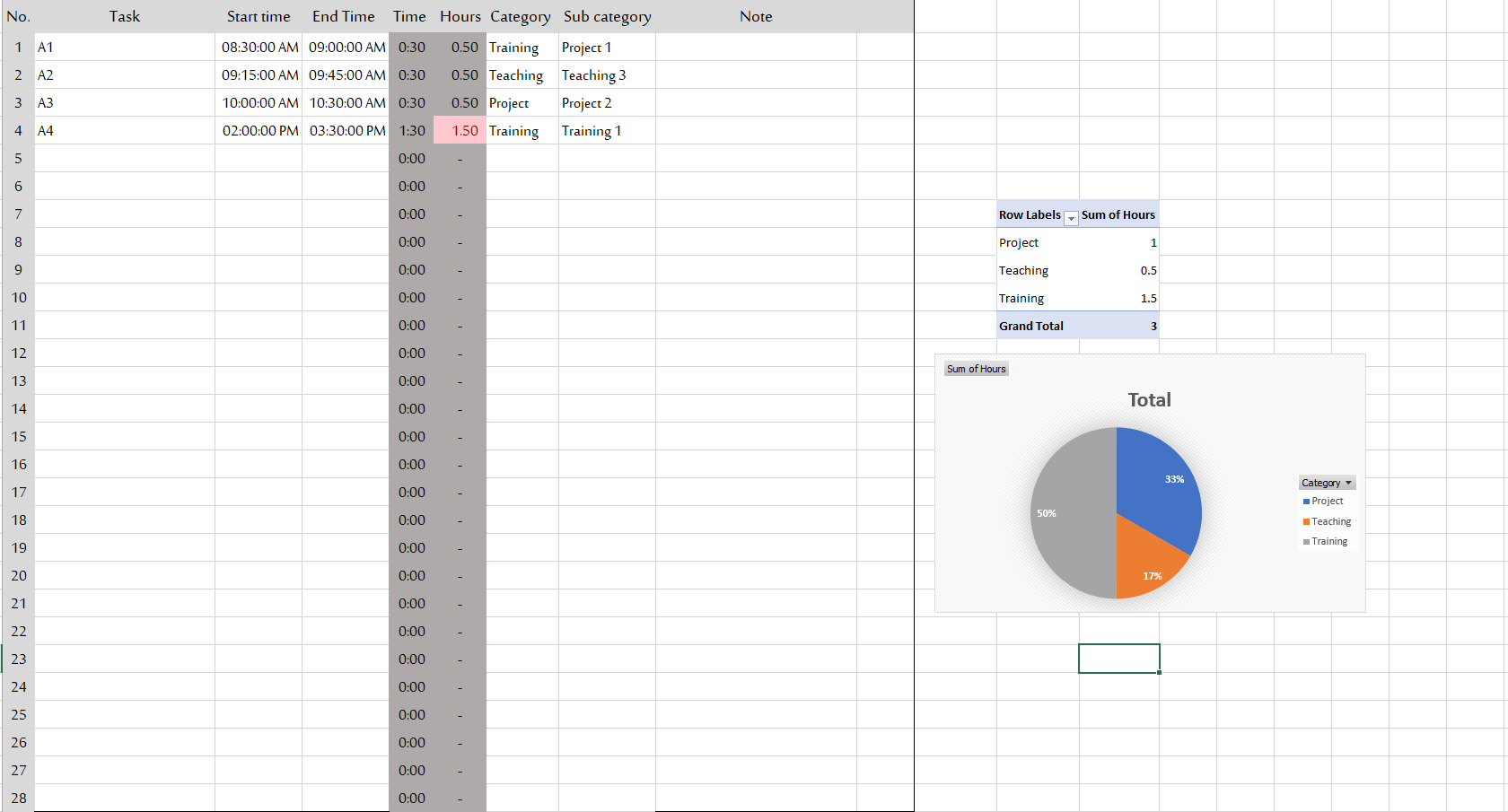Click the task cell containing A3
Viewport: 1508px width, 812px height.
(124, 103)
